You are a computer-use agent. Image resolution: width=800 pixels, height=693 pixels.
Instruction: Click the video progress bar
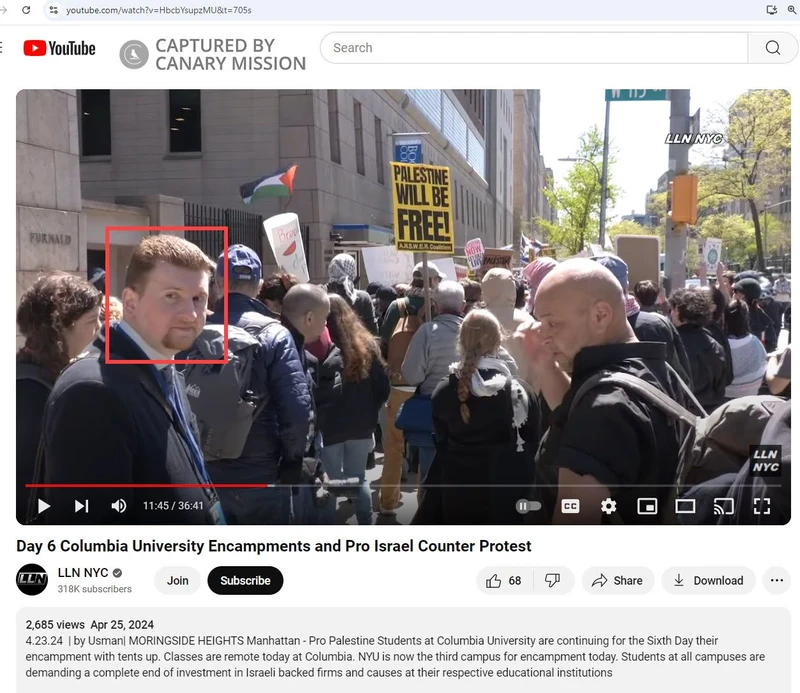click(x=400, y=486)
